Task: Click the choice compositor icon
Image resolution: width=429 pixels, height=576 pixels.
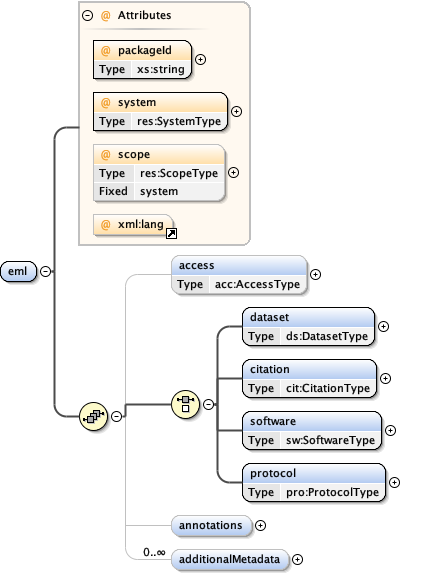Action: coord(185,404)
